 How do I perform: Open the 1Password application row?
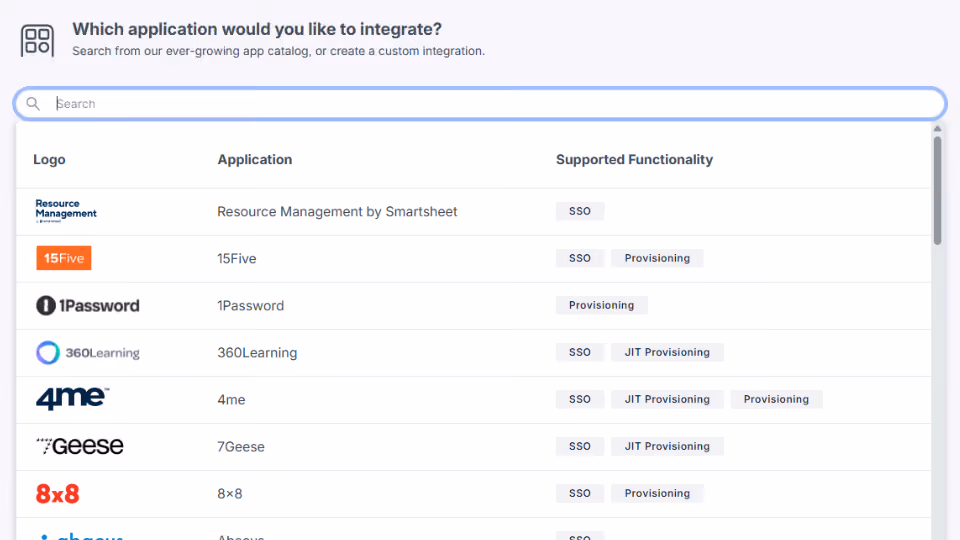(x=473, y=306)
